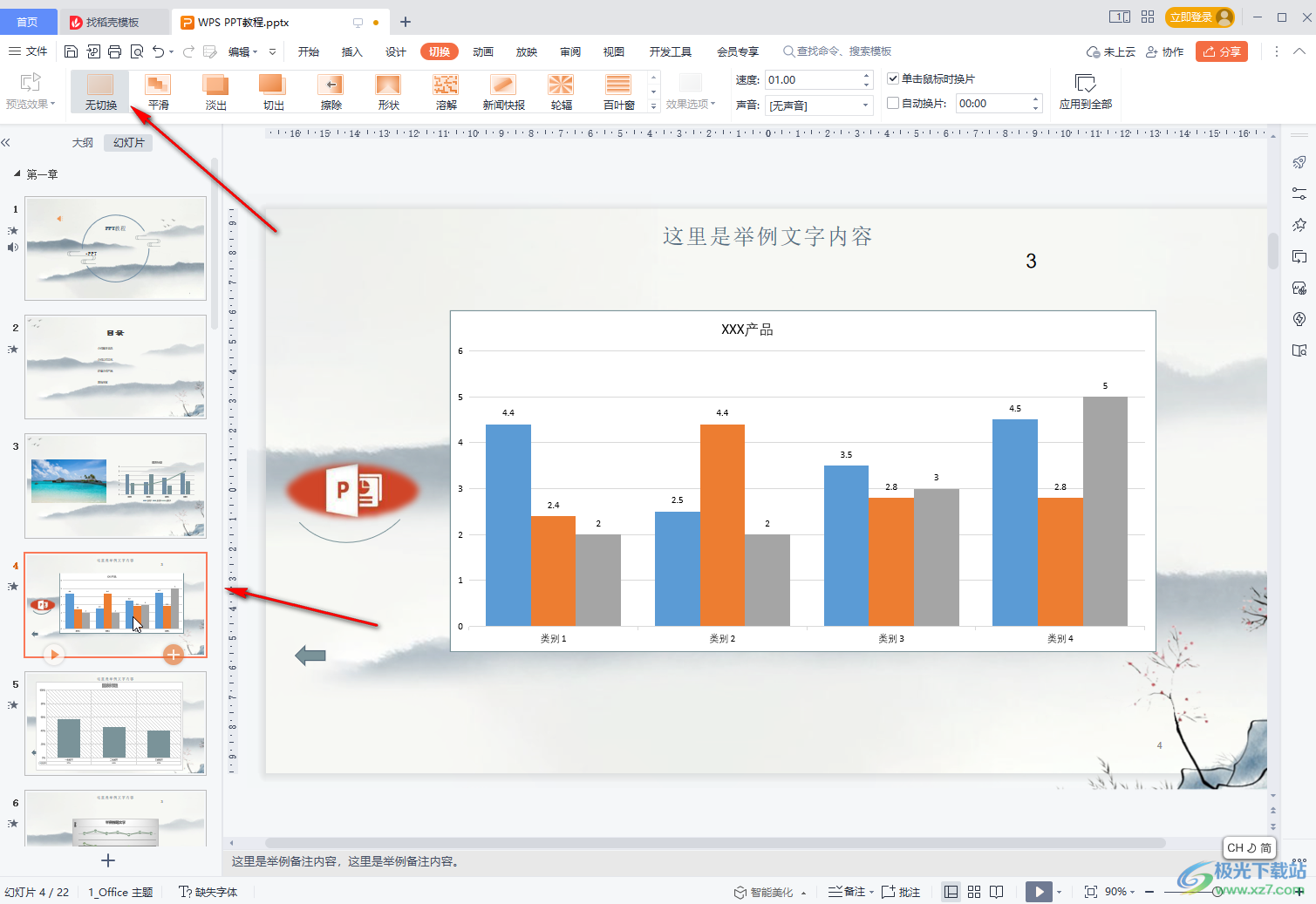Image resolution: width=1316 pixels, height=904 pixels.
Task: Toggle 单击鼠标时换片 checkbox
Action: coord(893,78)
